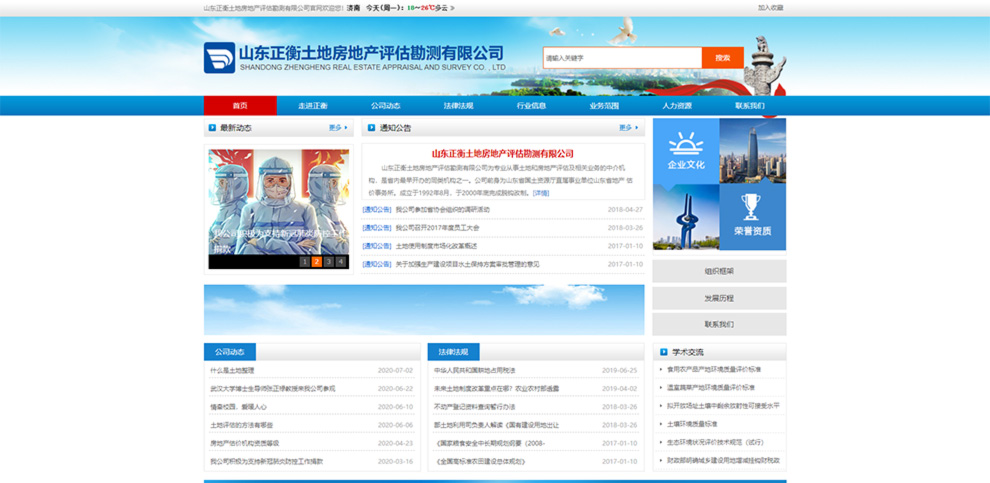Click the blue sky banner image
Image resolution: width=990 pixels, height=483 pixels.
coord(424,309)
